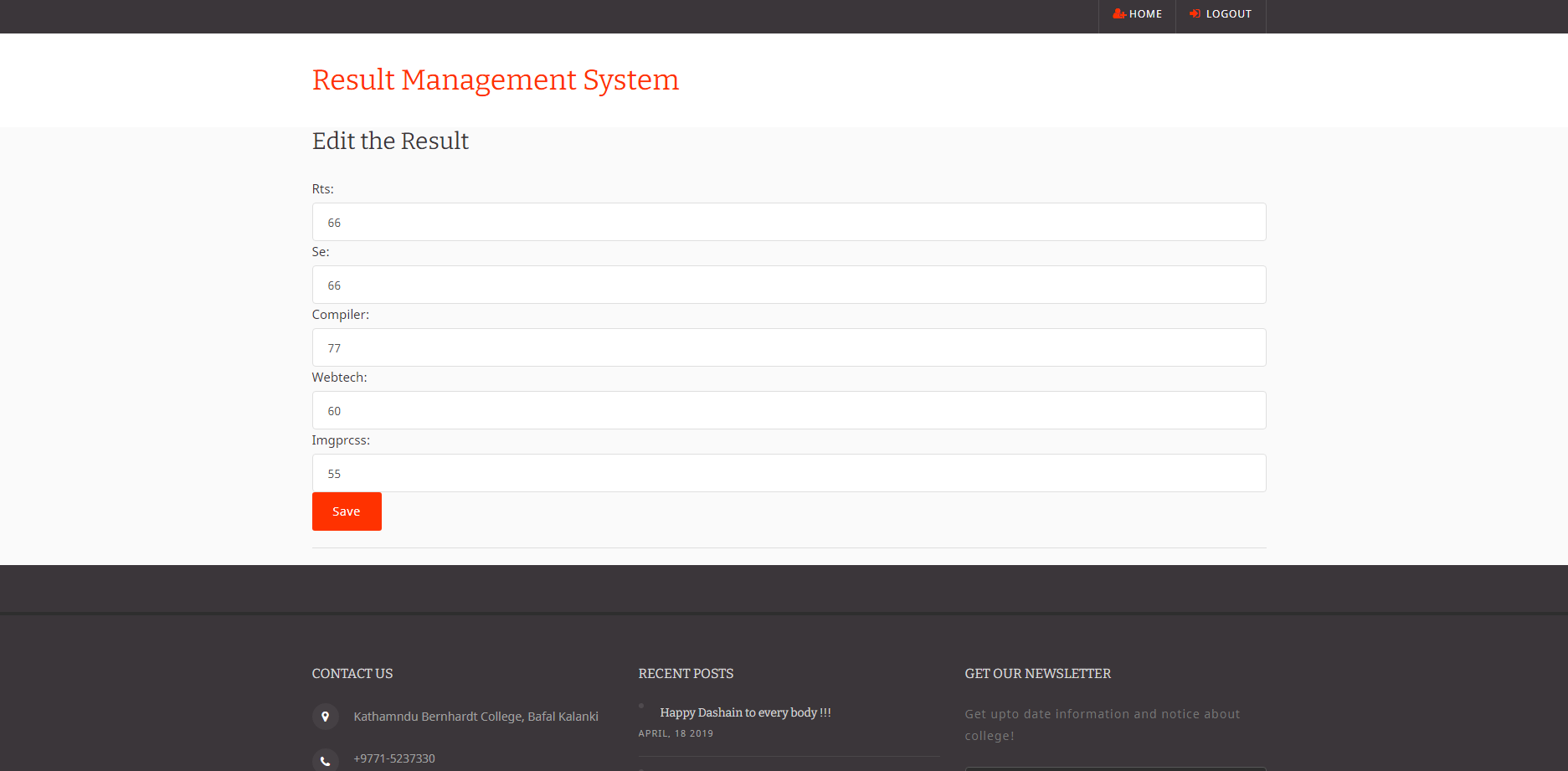Click the APRIL, 18 2019 post date
This screenshot has height=771, width=1568.
[x=676, y=733]
